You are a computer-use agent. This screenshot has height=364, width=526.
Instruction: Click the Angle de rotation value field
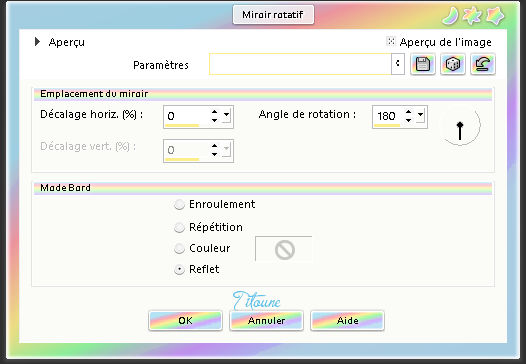387,116
